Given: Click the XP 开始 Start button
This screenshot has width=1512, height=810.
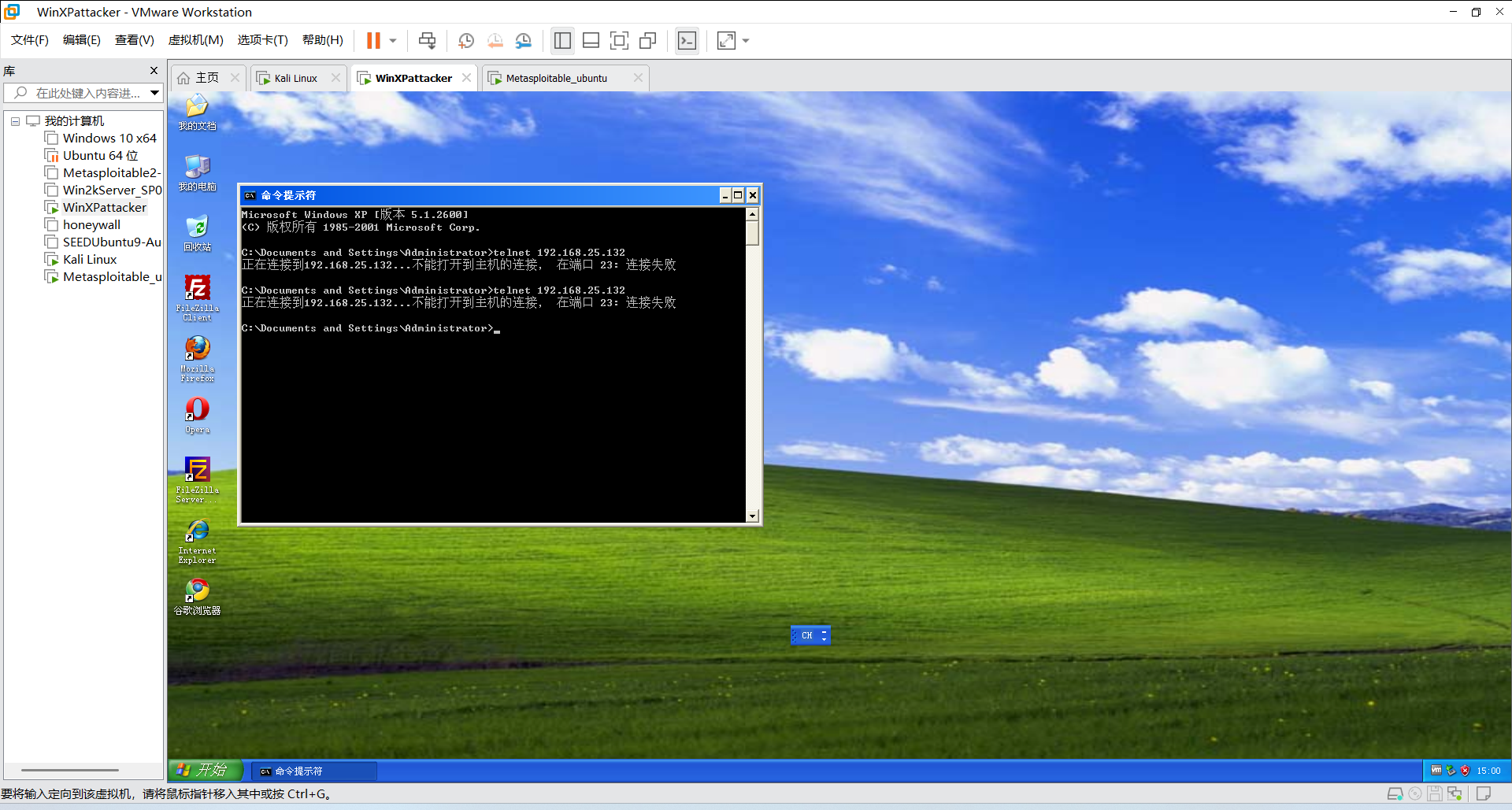Looking at the screenshot, I should click(x=204, y=771).
